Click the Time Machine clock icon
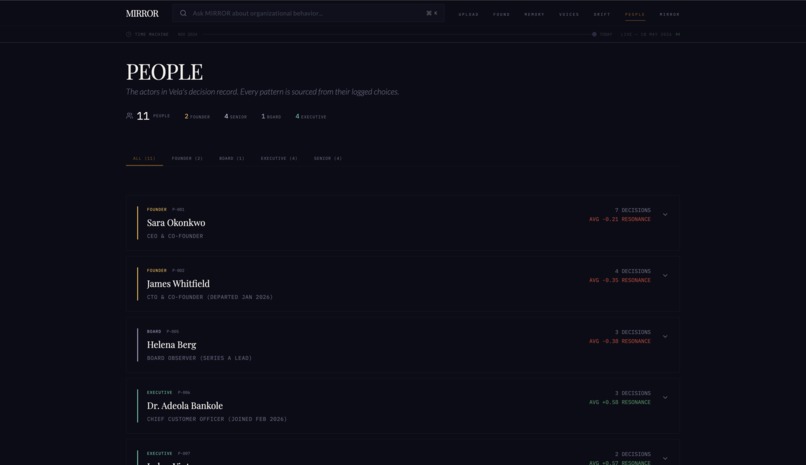806x465 pixels. [129, 34]
